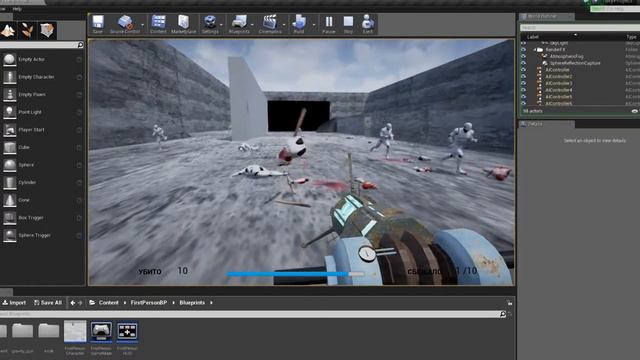Click the Cube shape icon
This screenshot has width=640, height=360.
(9, 147)
